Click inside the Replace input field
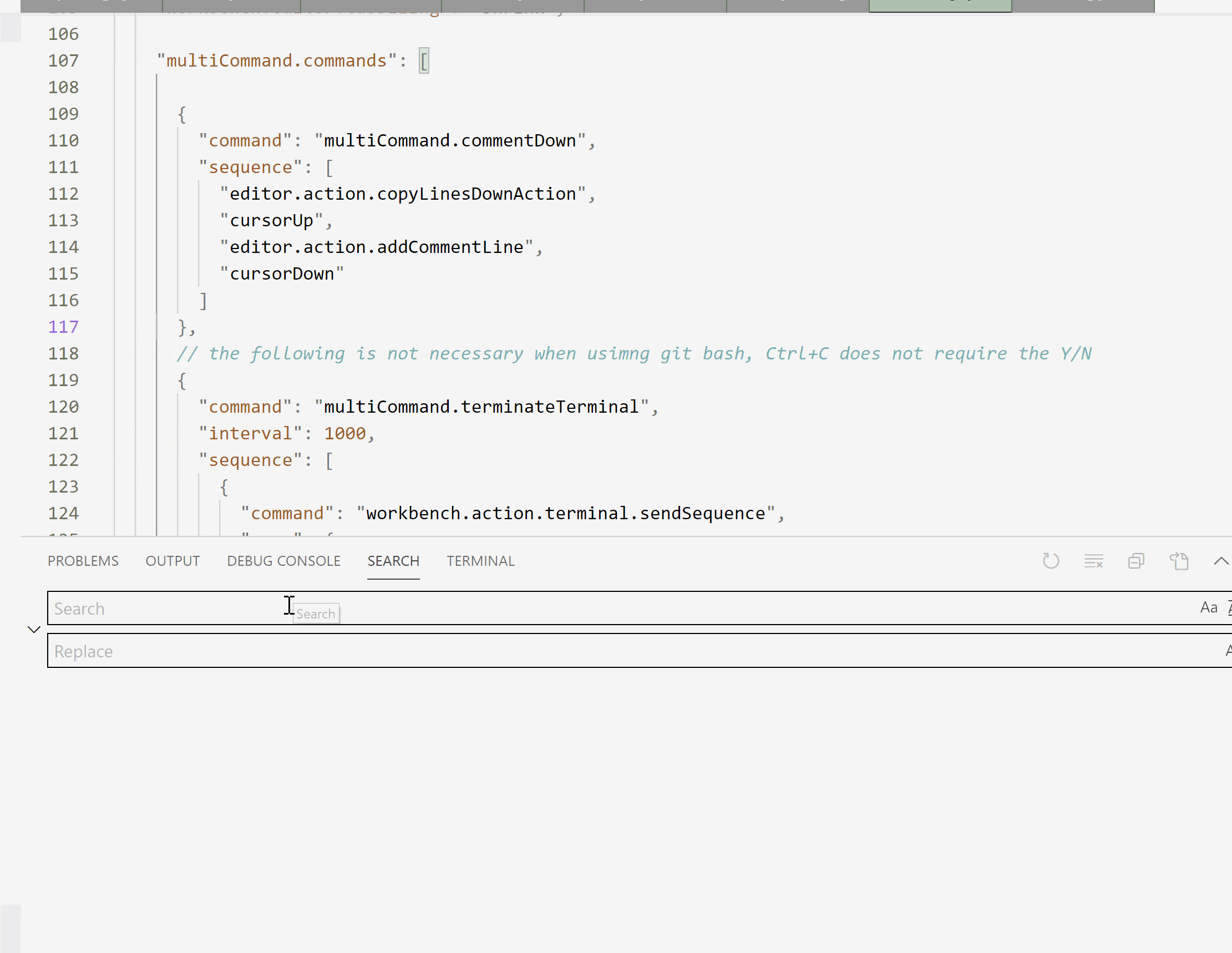This screenshot has height=953, width=1232. tap(564, 651)
